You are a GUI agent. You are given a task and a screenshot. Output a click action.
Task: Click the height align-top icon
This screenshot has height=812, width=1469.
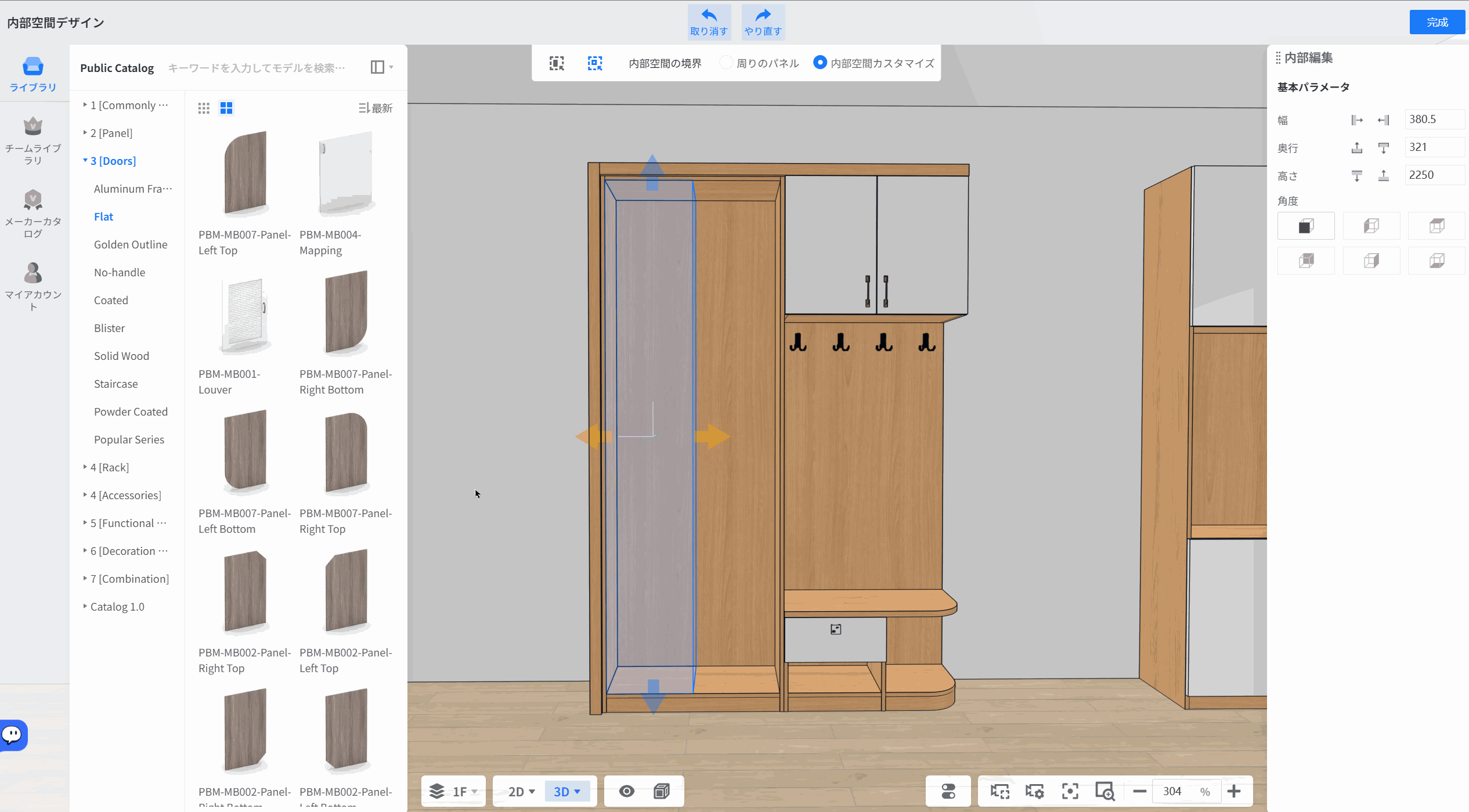click(1357, 176)
